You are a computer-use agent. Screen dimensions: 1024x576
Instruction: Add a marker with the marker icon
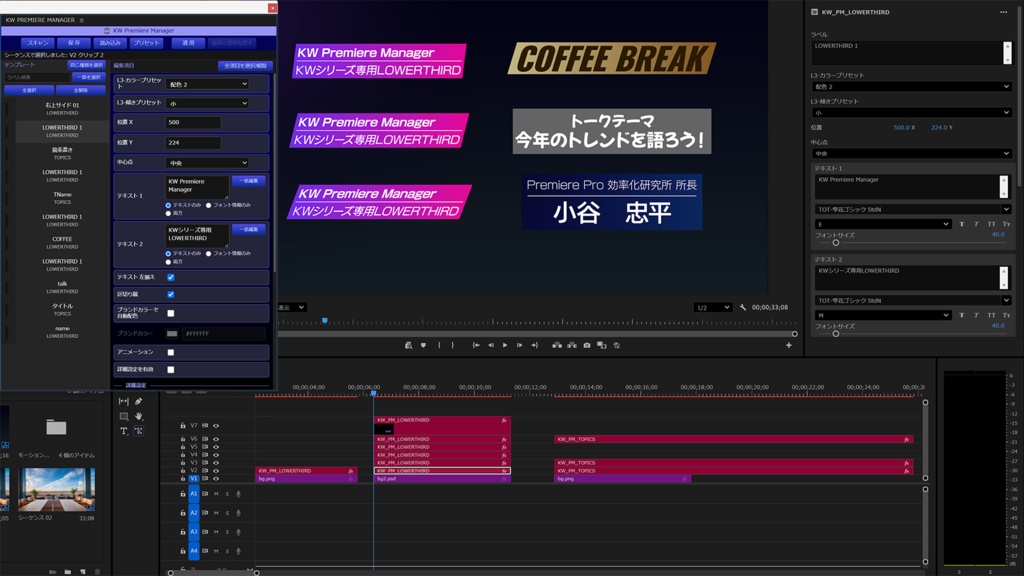click(x=423, y=345)
